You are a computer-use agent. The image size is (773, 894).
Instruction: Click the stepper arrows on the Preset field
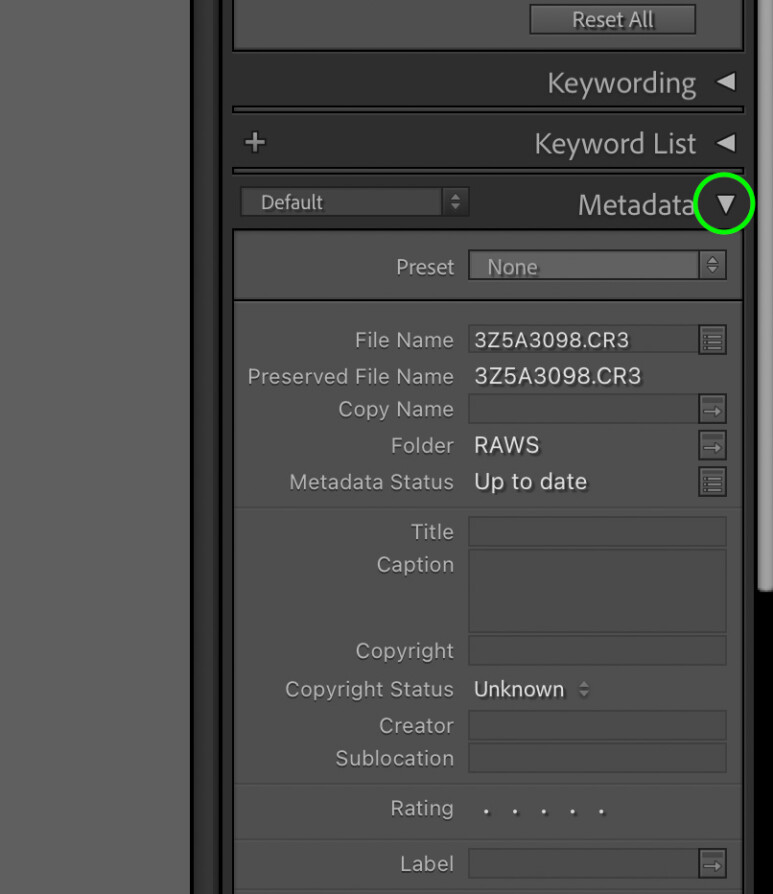pyautogui.click(x=712, y=265)
